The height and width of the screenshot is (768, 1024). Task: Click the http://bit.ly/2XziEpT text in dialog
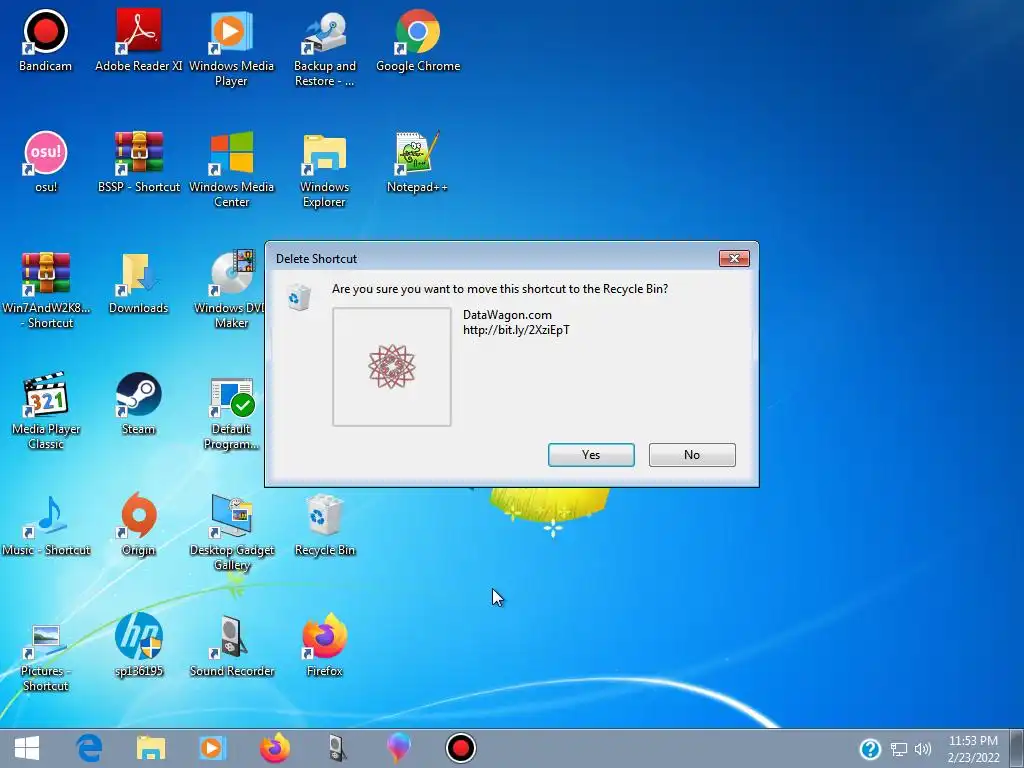click(517, 330)
